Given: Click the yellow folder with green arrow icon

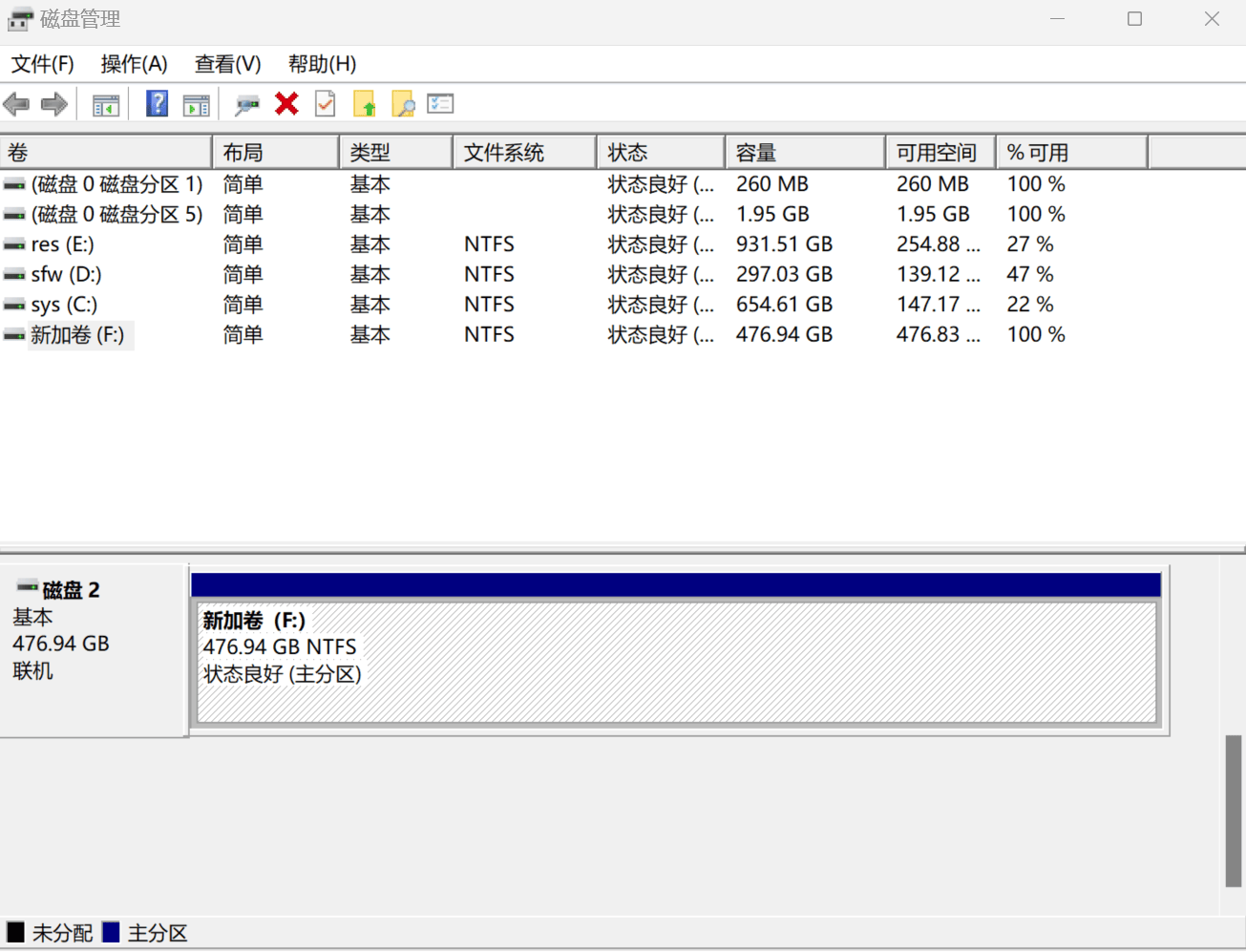Looking at the screenshot, I should 365,104.
